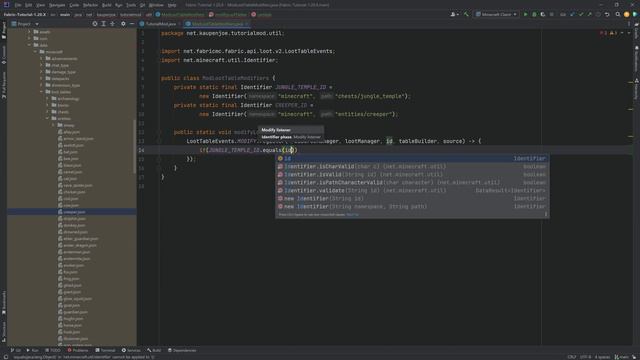The image size is (640, 360).
Task: Hide the Project panel with minus icon
Action: tap(132, 24)
